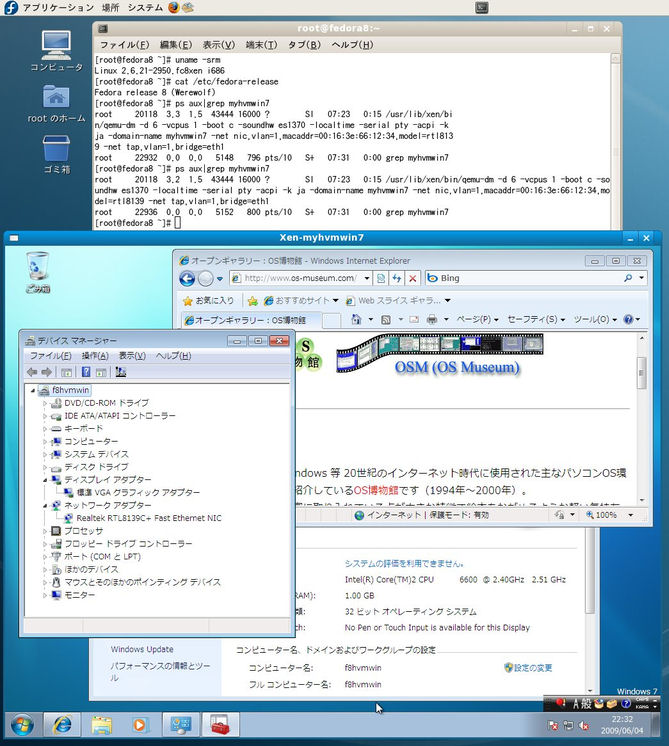Click the volume icon in Windows tray
Viewport: 669px width, 746px height.
point(583,726)
